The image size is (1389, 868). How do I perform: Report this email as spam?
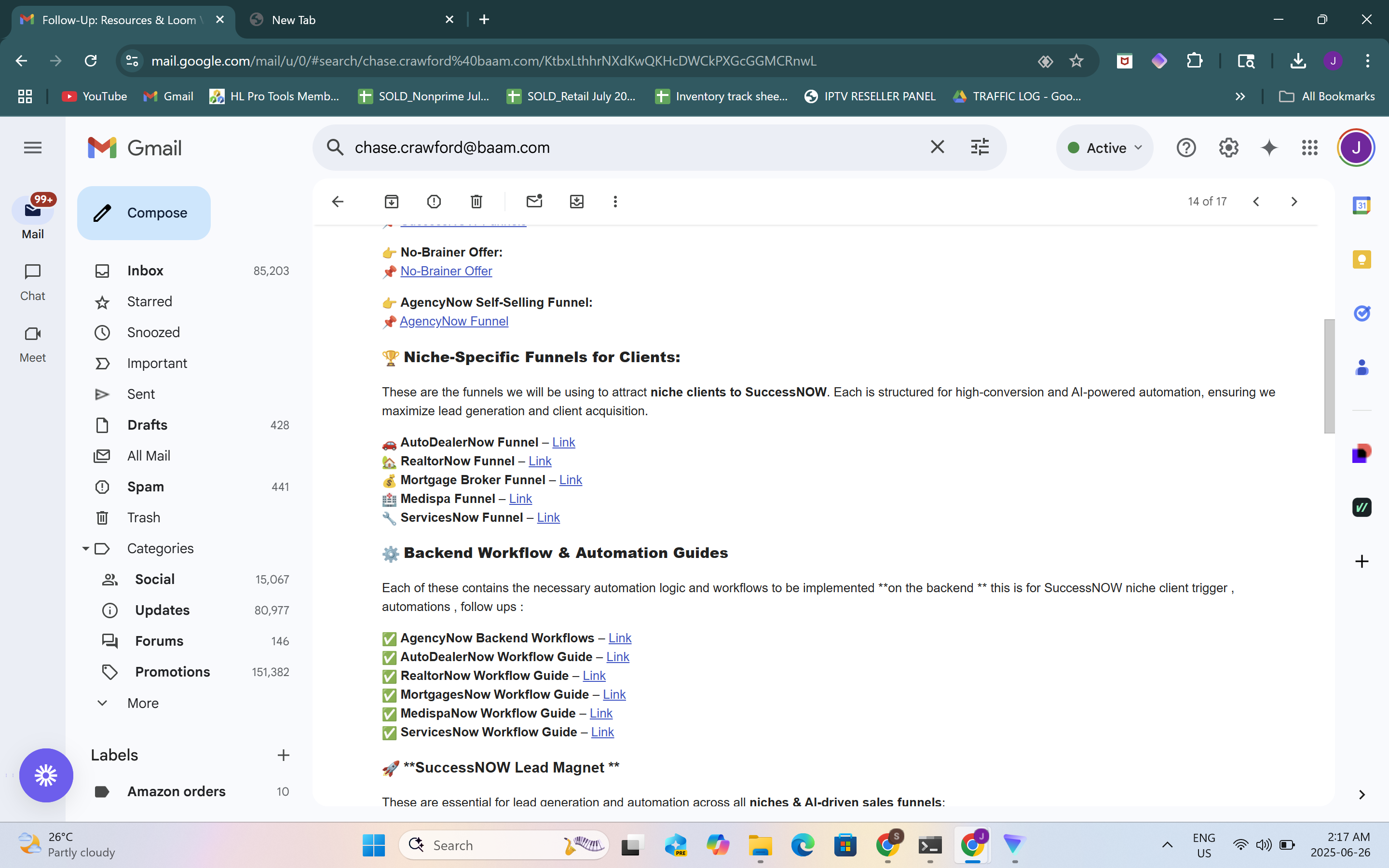[434, 202]
